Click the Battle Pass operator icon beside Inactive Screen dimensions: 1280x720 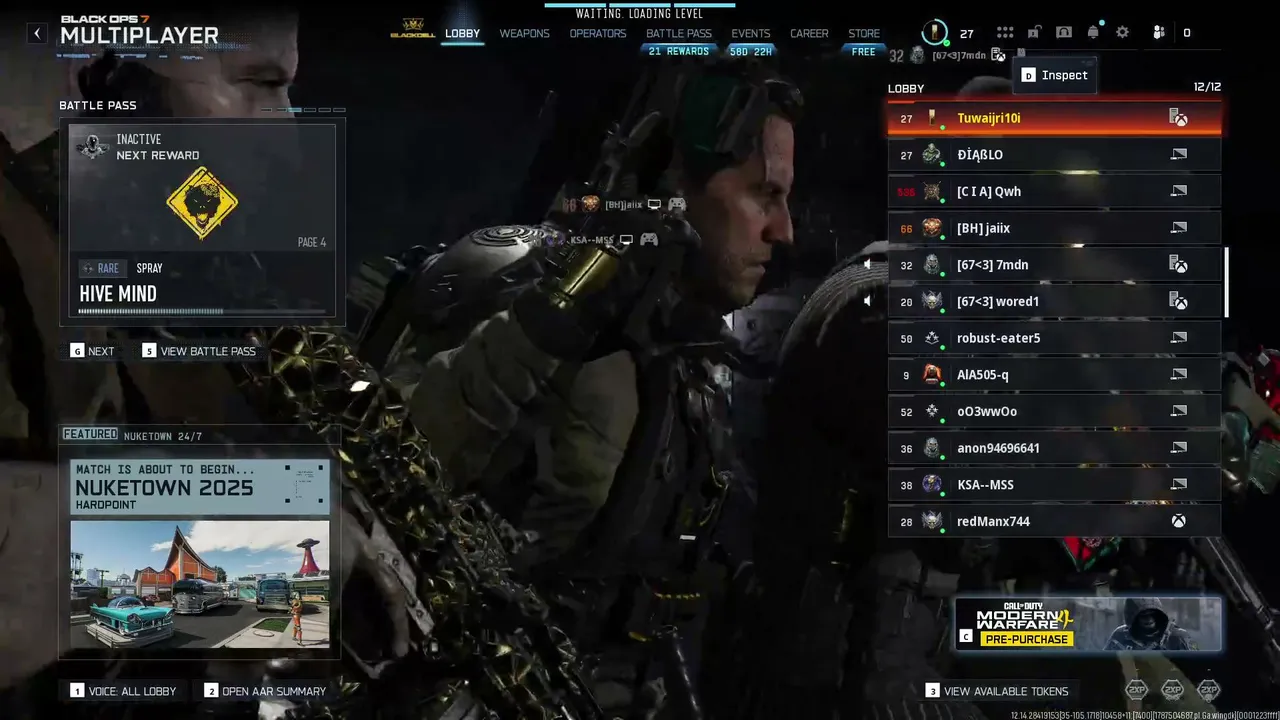93,147
